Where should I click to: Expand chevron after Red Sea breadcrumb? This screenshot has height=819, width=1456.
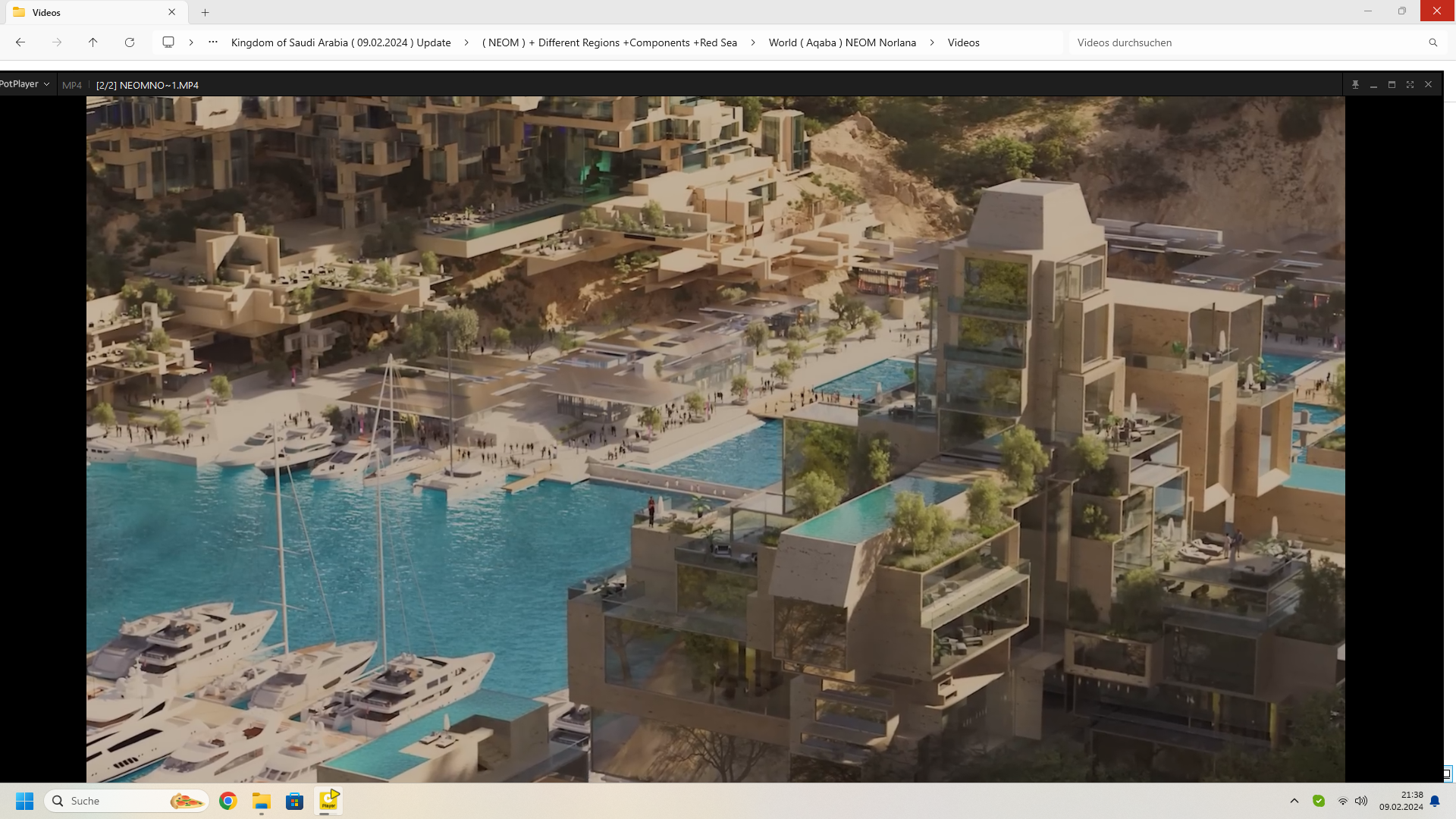(x=753, y=42)
